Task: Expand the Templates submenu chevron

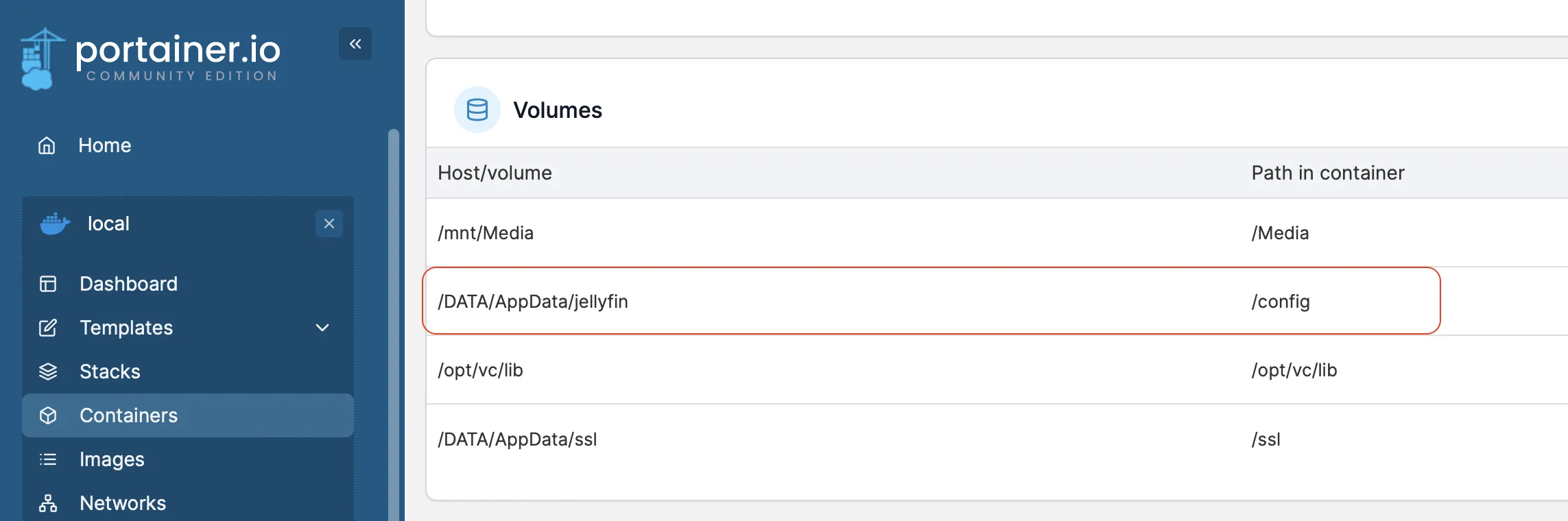Action: [322, 328]
